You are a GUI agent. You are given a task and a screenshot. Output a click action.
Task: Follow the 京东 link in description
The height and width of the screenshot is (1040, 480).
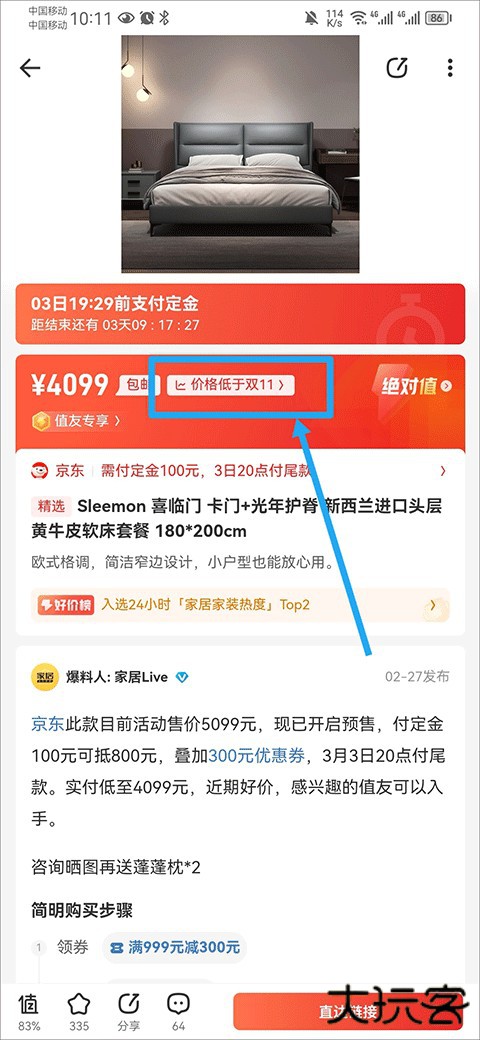(x=48, y=724)
